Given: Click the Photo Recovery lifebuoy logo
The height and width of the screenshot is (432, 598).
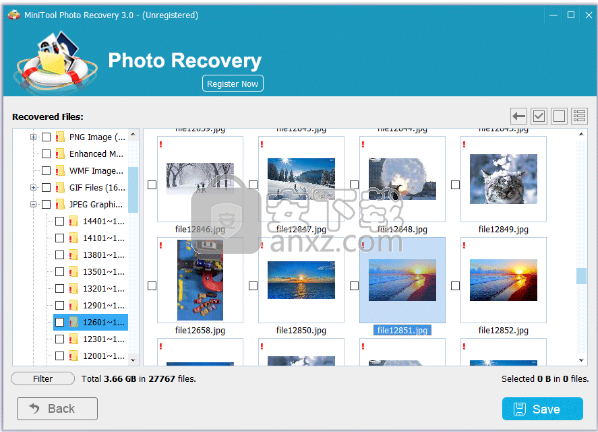Looking at the screenshot, I should [56, 62].
